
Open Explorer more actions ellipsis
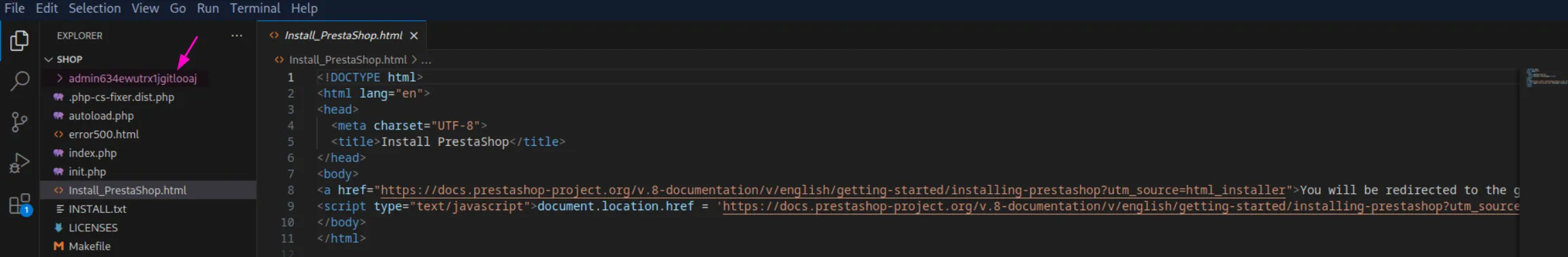(237, 35)
